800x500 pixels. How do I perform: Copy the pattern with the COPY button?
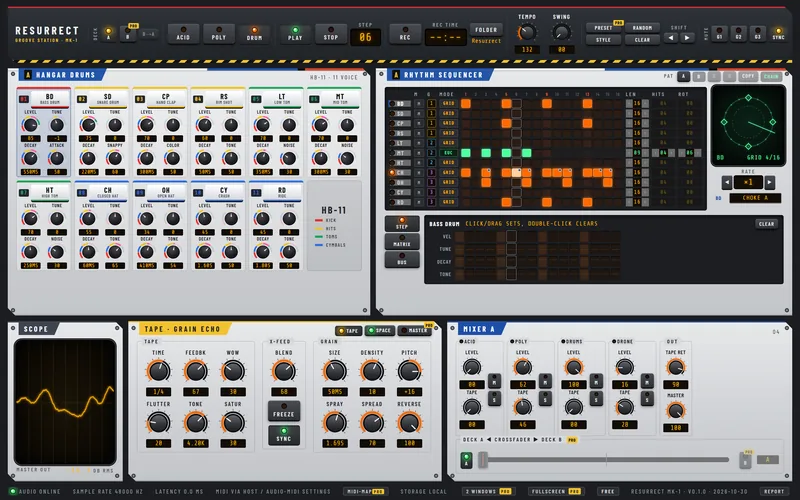point(748,77)
